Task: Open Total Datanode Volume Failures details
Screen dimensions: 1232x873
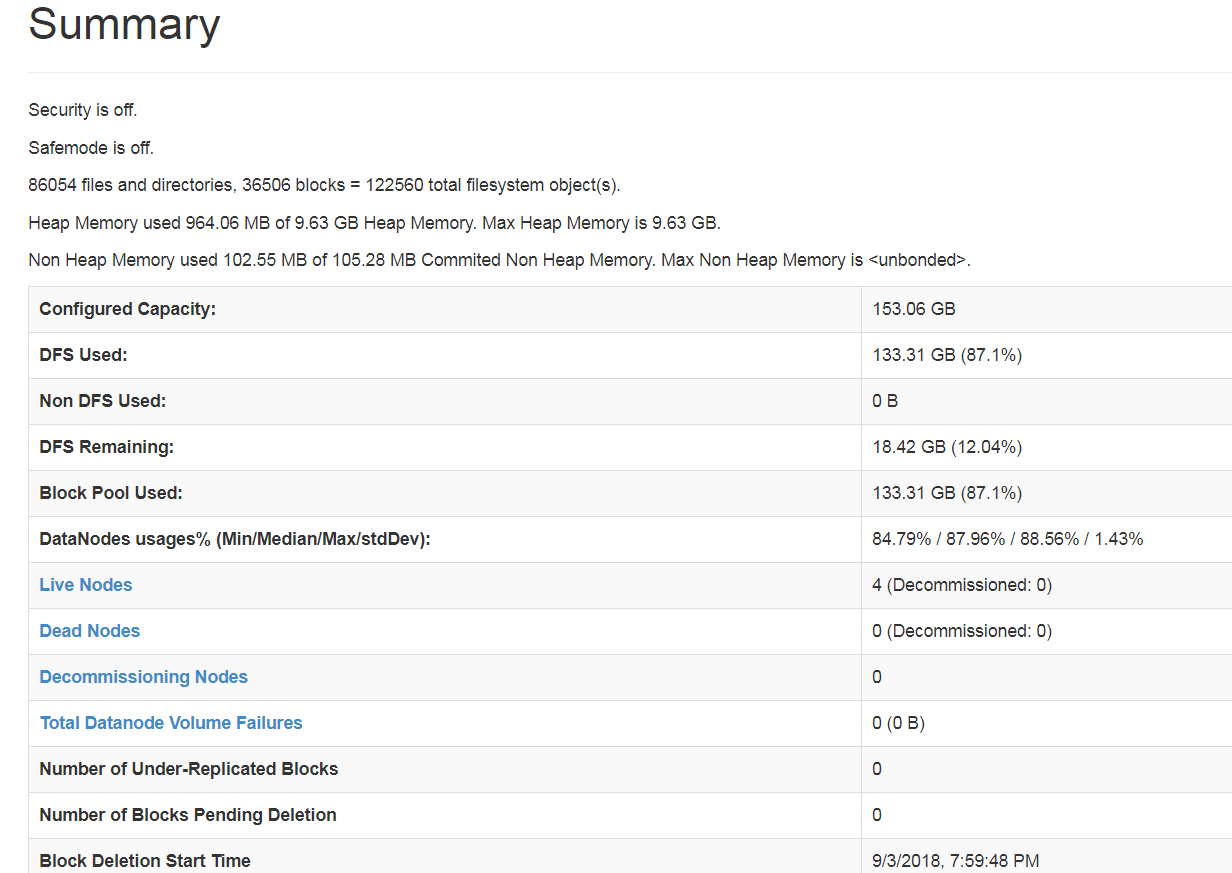Action: [x=170, y=723]
